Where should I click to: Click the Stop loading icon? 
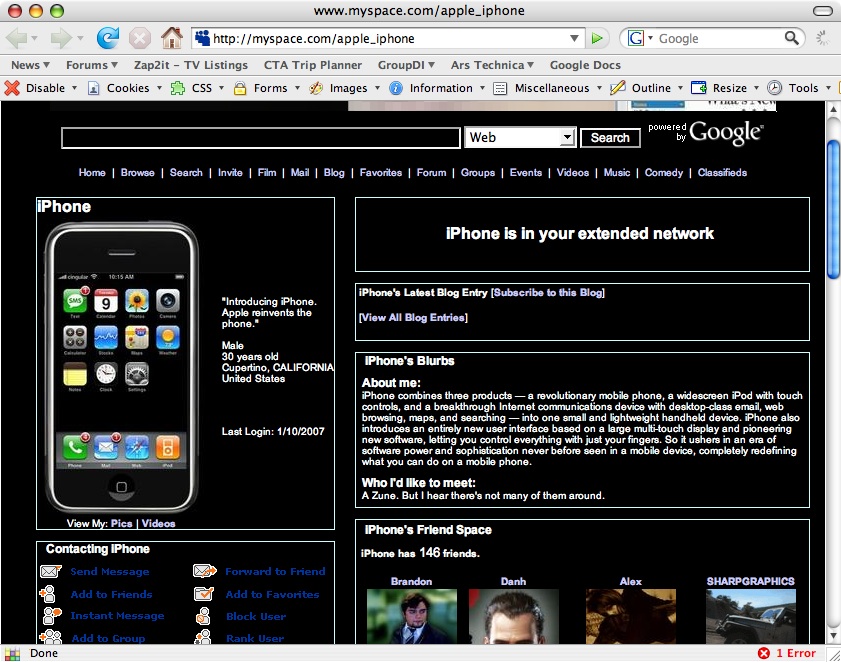tap(139, 39)
